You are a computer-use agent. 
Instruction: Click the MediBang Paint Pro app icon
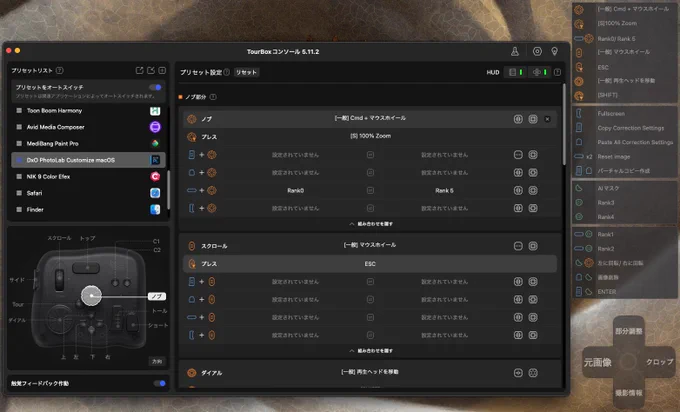(155, 144)
